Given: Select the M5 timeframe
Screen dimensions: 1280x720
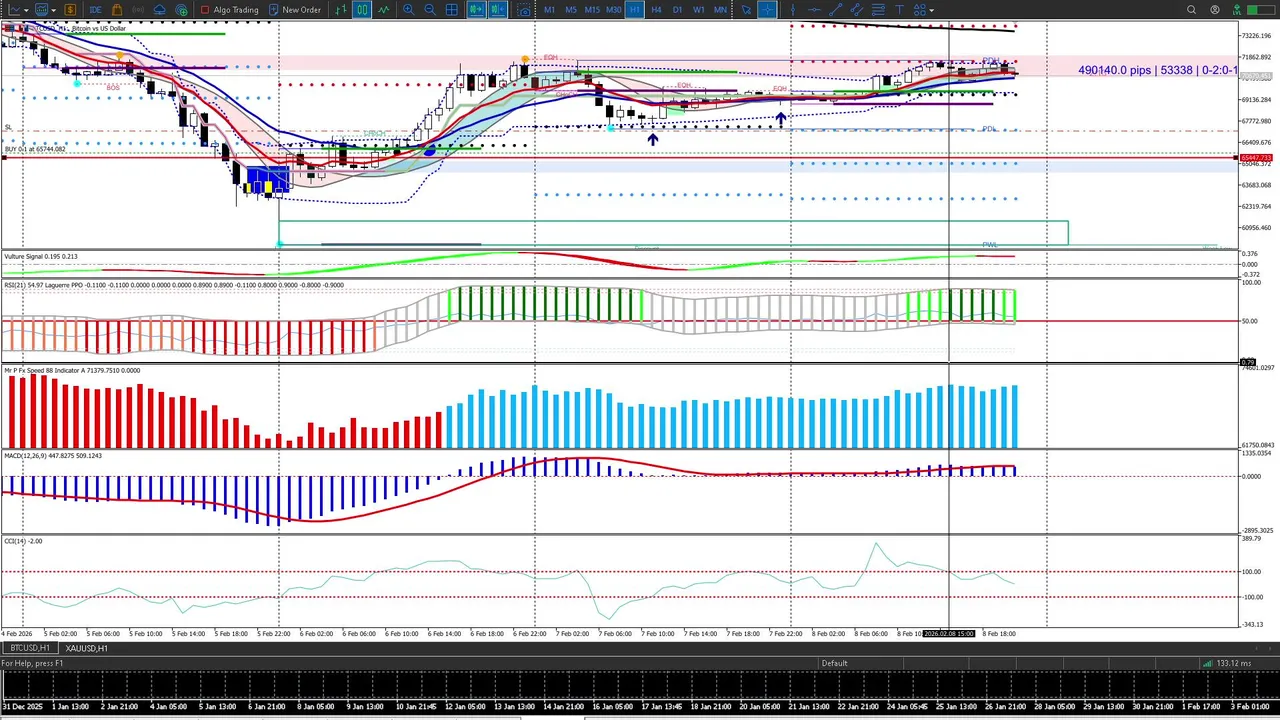Looking at the screenshot, I should 570,10.
